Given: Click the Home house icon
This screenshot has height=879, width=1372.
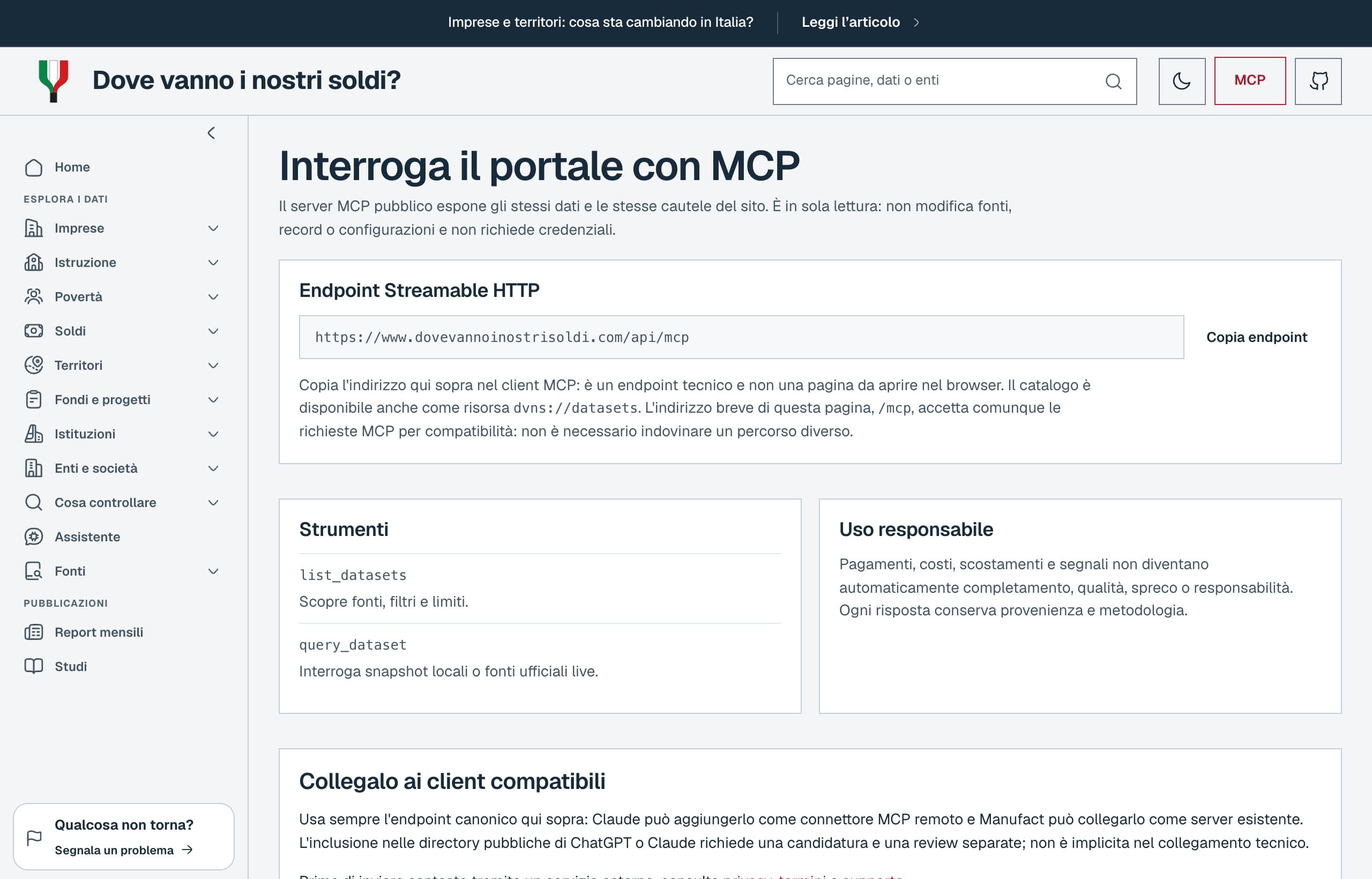Looking at the screenshot, I should pos(34,167).
